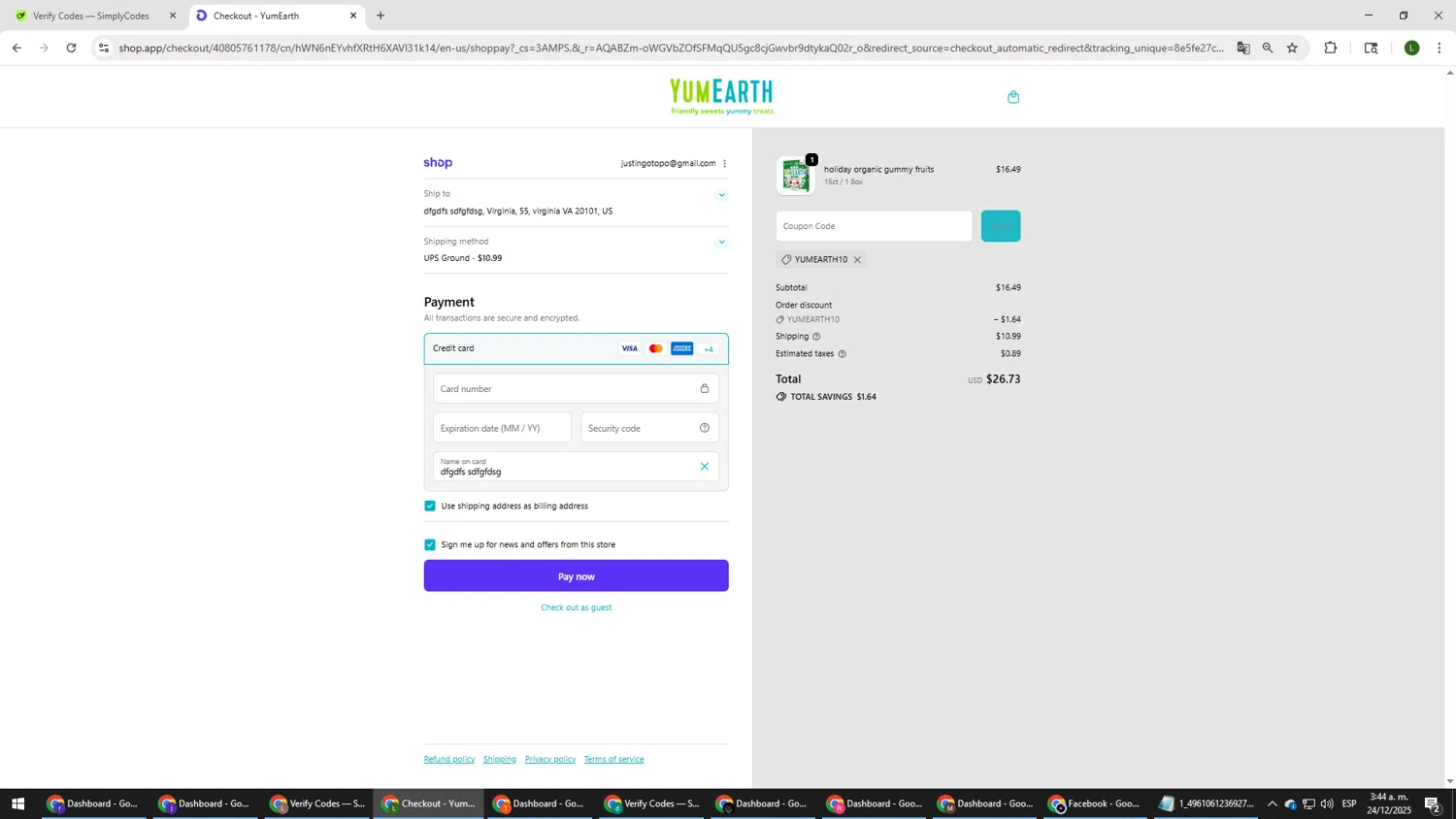This screenshot has height=819, width=1456.
Task: Select Credit card payment option
Action: 577,348
